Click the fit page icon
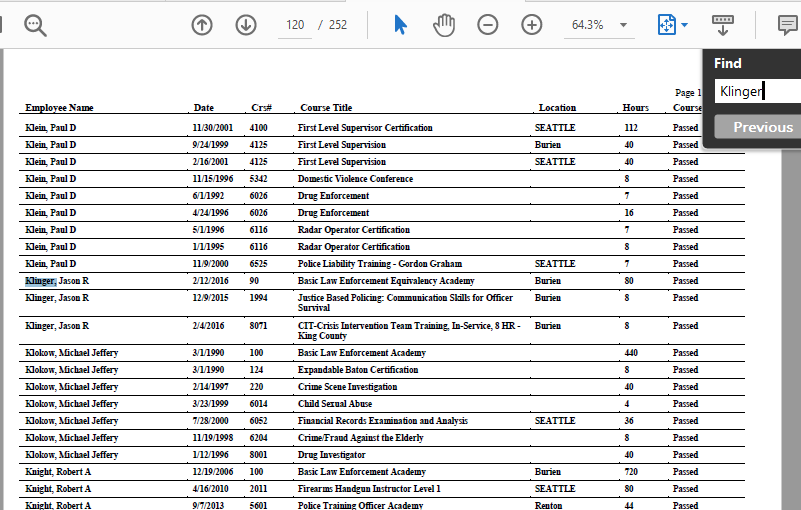Image resolution: width=801 pixels, height=510 pixels. pyautogui.click(x=667, y=25)
